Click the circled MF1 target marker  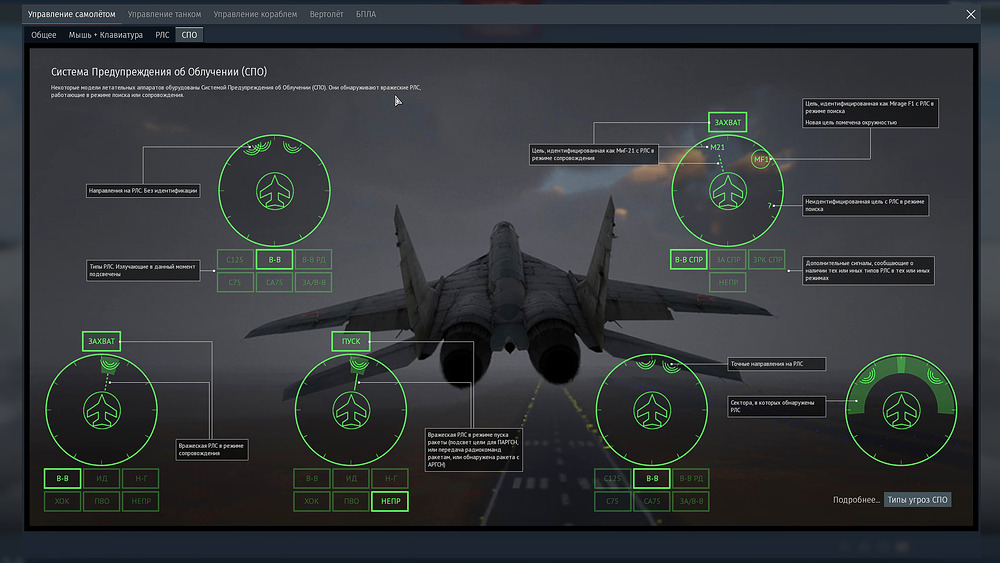coord(762,160)
